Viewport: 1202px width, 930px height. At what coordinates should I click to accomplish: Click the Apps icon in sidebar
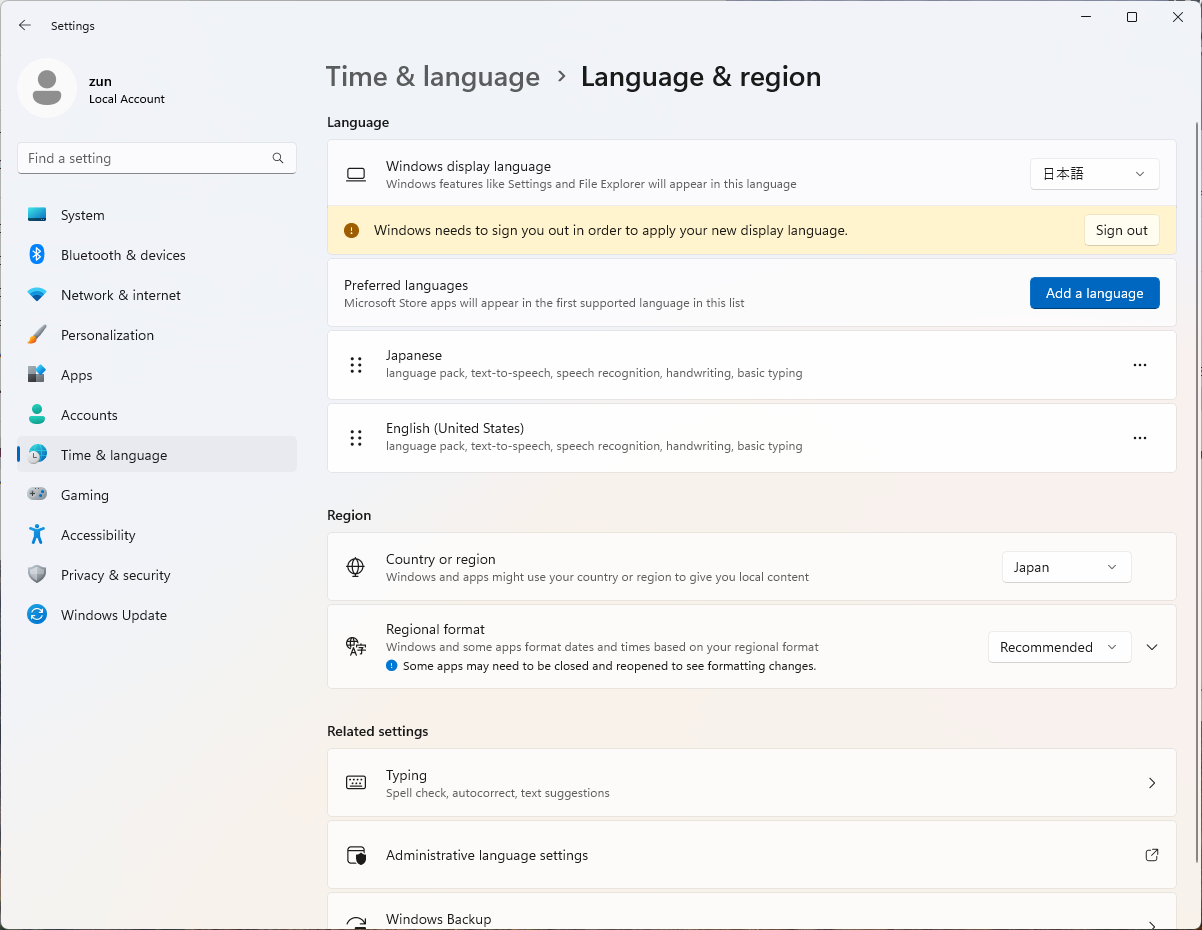click(x=37, y=375)
